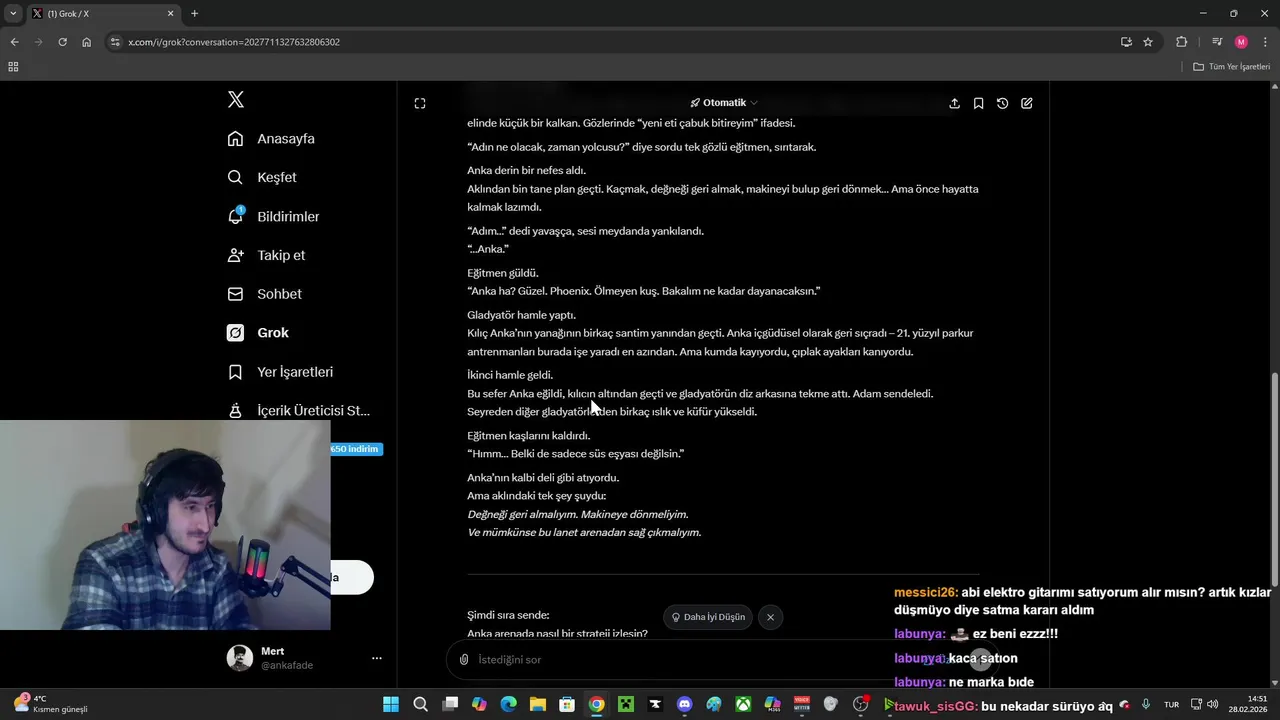Share the Grok conversation
Viewport: 1280px width, 720px height.
[x=954, y=103]
